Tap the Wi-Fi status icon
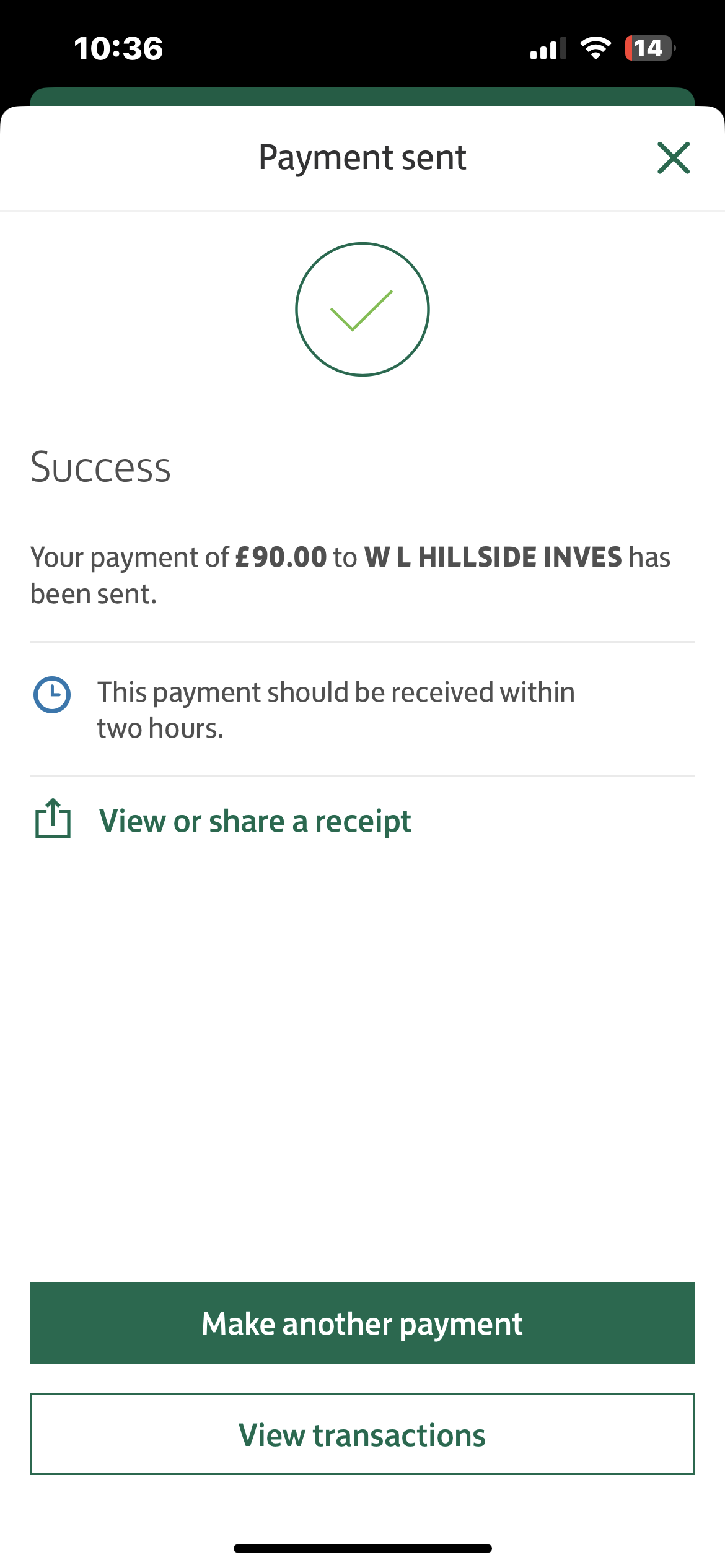The image size is (725, 1568). tap(595, 48)
